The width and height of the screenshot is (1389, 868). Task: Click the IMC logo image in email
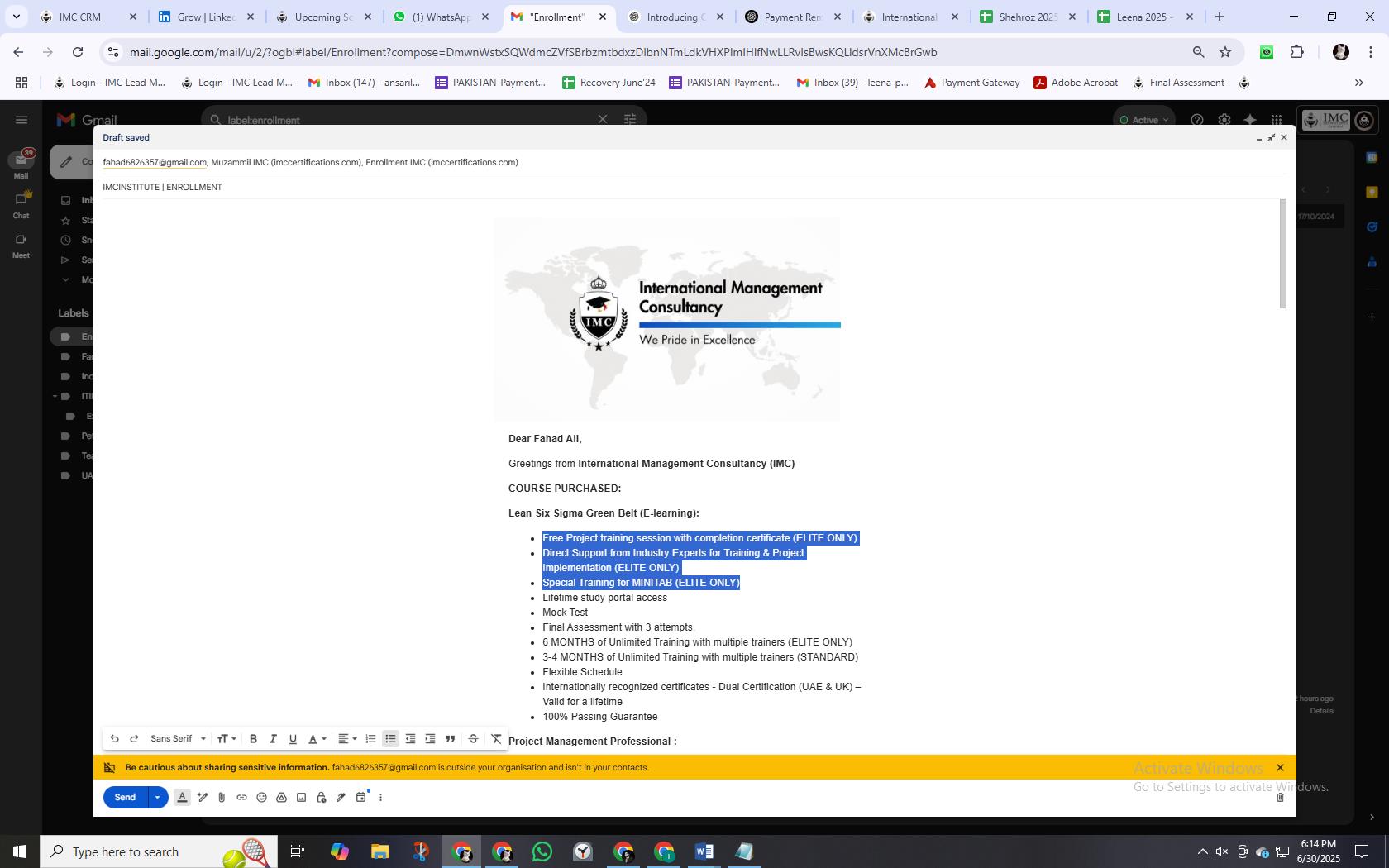click(x=666, y=319)
